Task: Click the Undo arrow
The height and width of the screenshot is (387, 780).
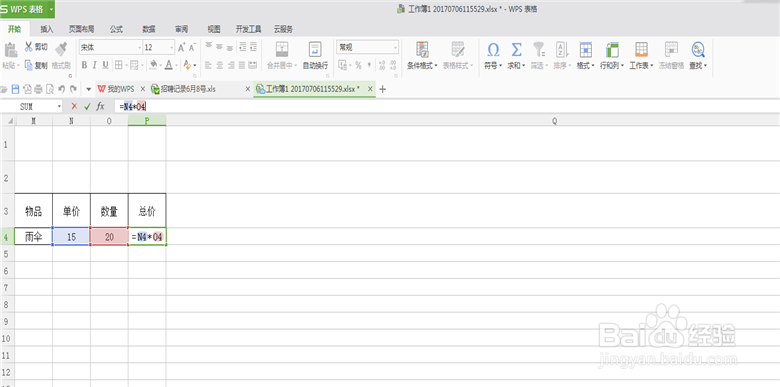Action: point(61,89)
